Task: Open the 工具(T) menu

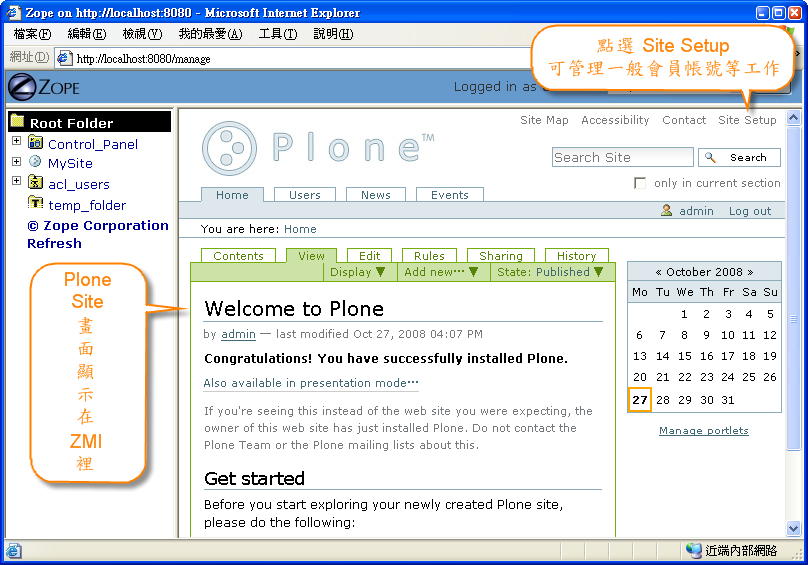Action: tap(278, 34)
